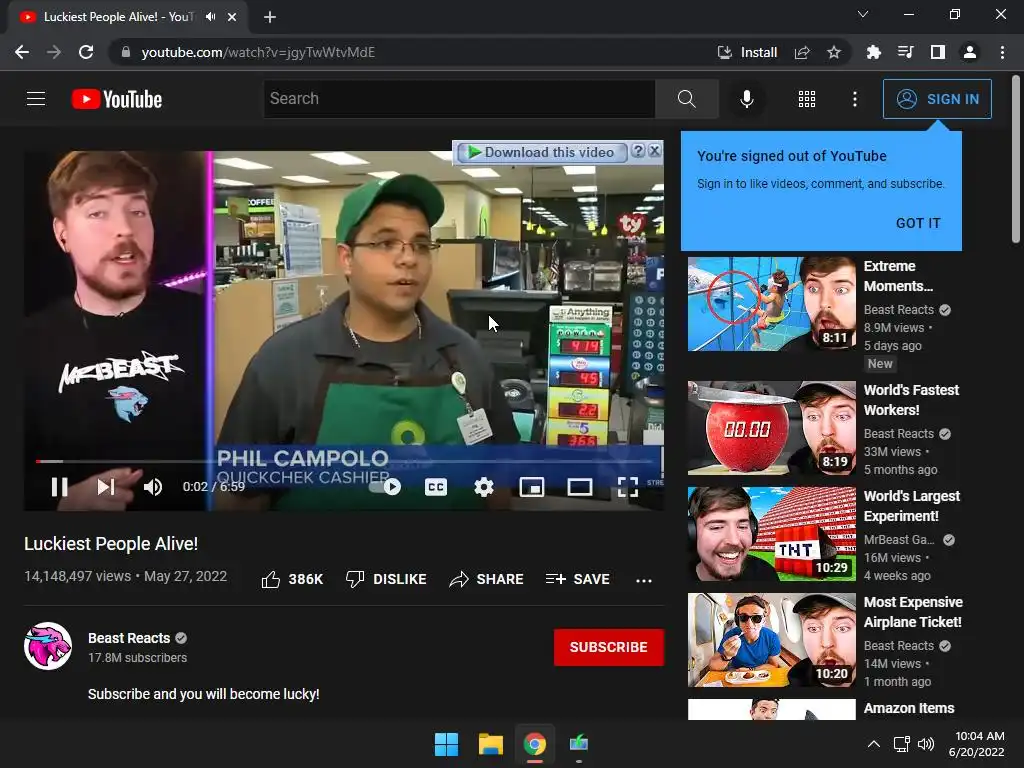
Task: Click the YouTube page scrollbar
Action: tap(1016, 160)
